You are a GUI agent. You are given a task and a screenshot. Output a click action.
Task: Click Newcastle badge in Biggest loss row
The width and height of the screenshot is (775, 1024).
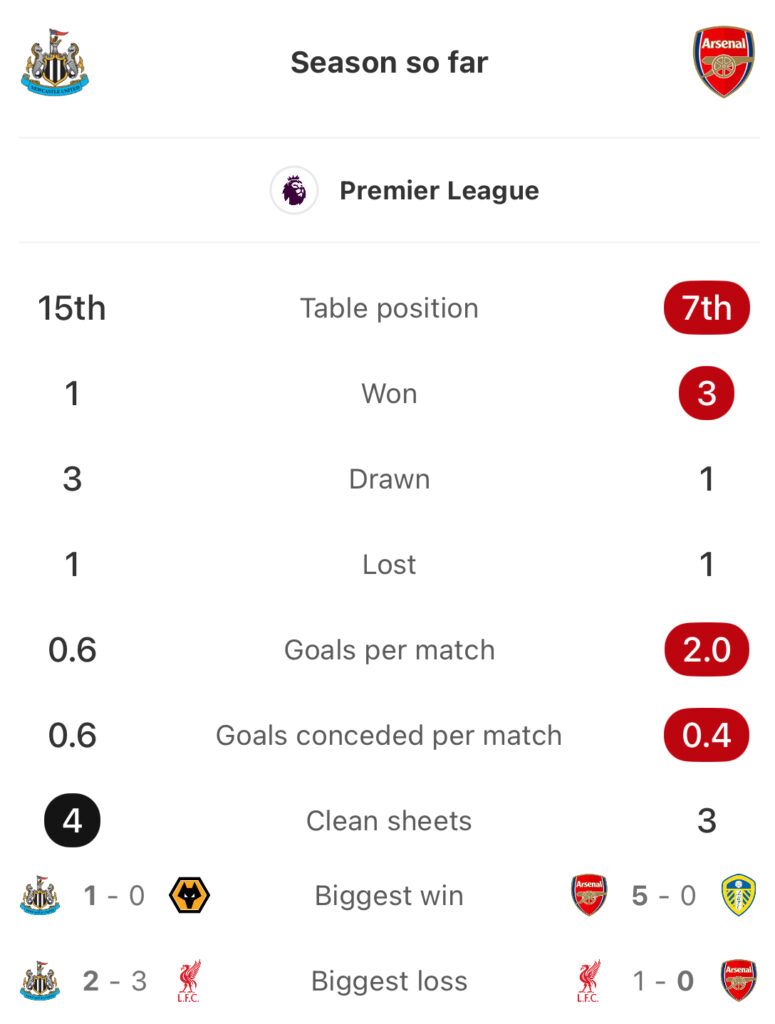[40, 980]
